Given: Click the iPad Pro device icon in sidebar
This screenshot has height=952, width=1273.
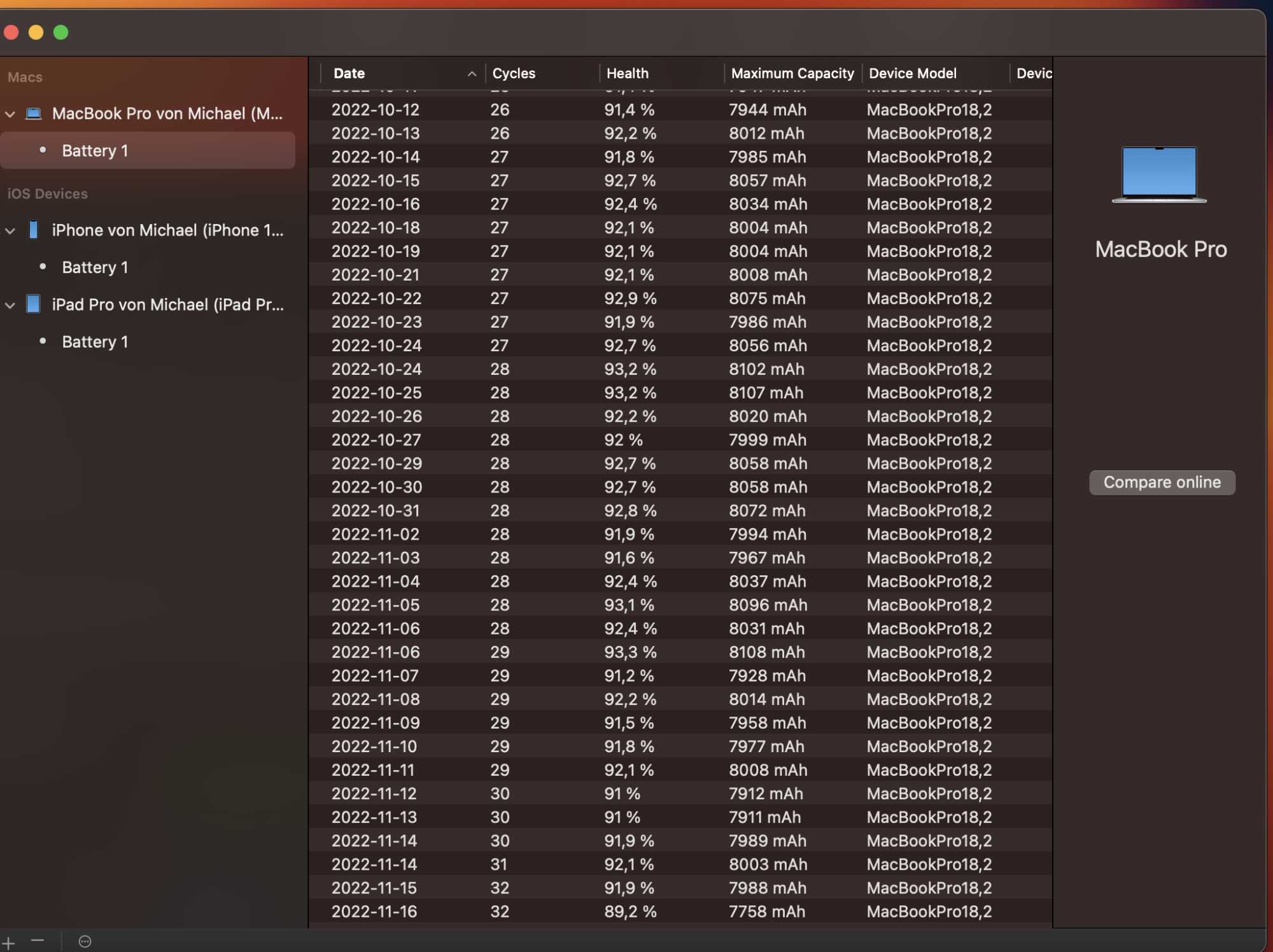Looking at the screenshot, I should pyautogui.click(x=34, y=304).
